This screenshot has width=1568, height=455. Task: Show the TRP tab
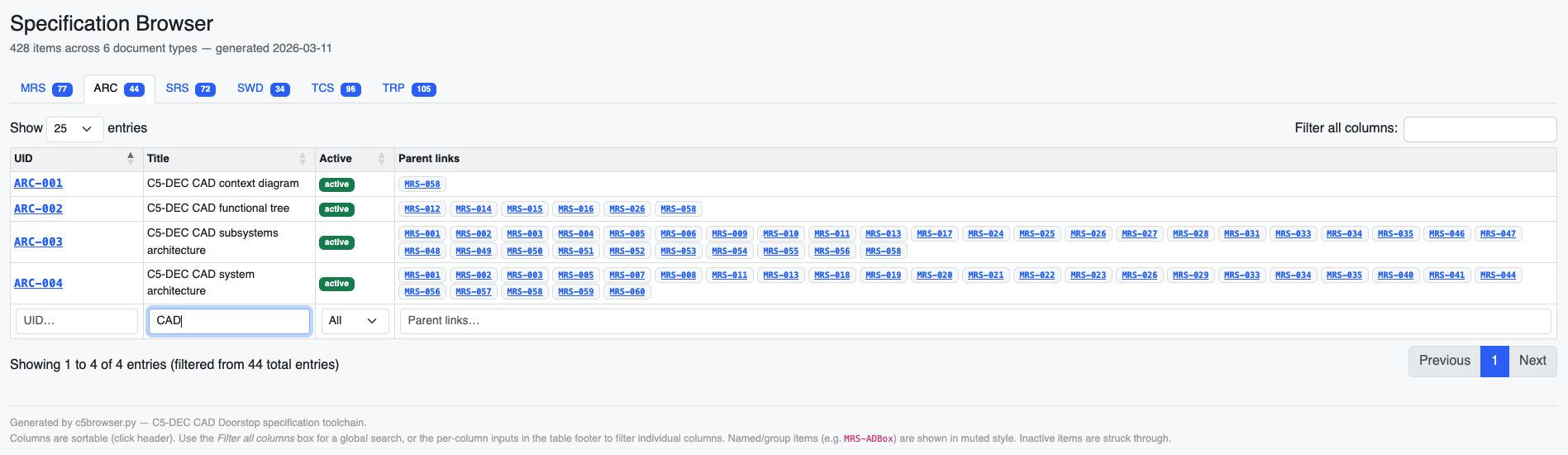click(x=408, y=89)
